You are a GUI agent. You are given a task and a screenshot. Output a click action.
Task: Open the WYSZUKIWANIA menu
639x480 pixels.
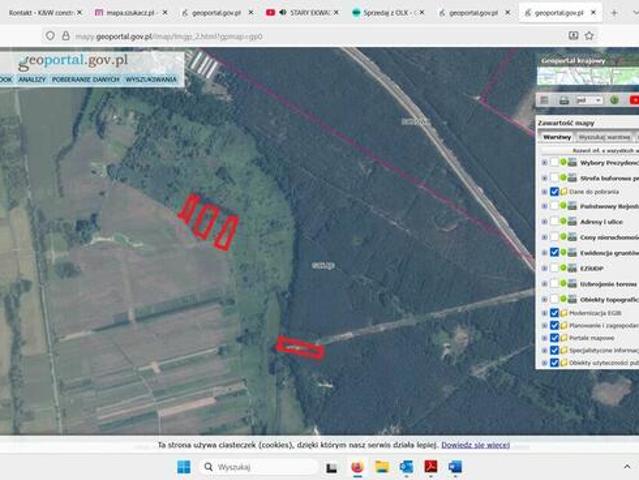pos(151,79)
